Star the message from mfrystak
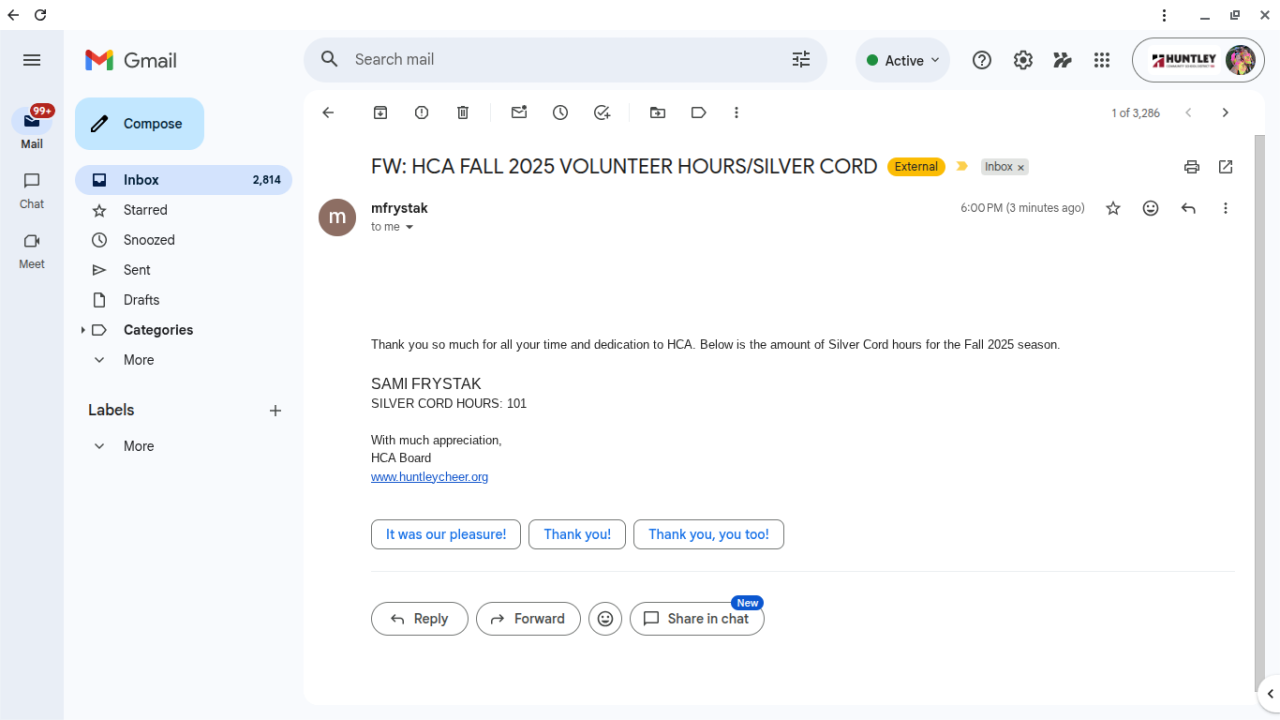The height and width of the screenshot is (720, 1280). click(x=1113, y=208)
